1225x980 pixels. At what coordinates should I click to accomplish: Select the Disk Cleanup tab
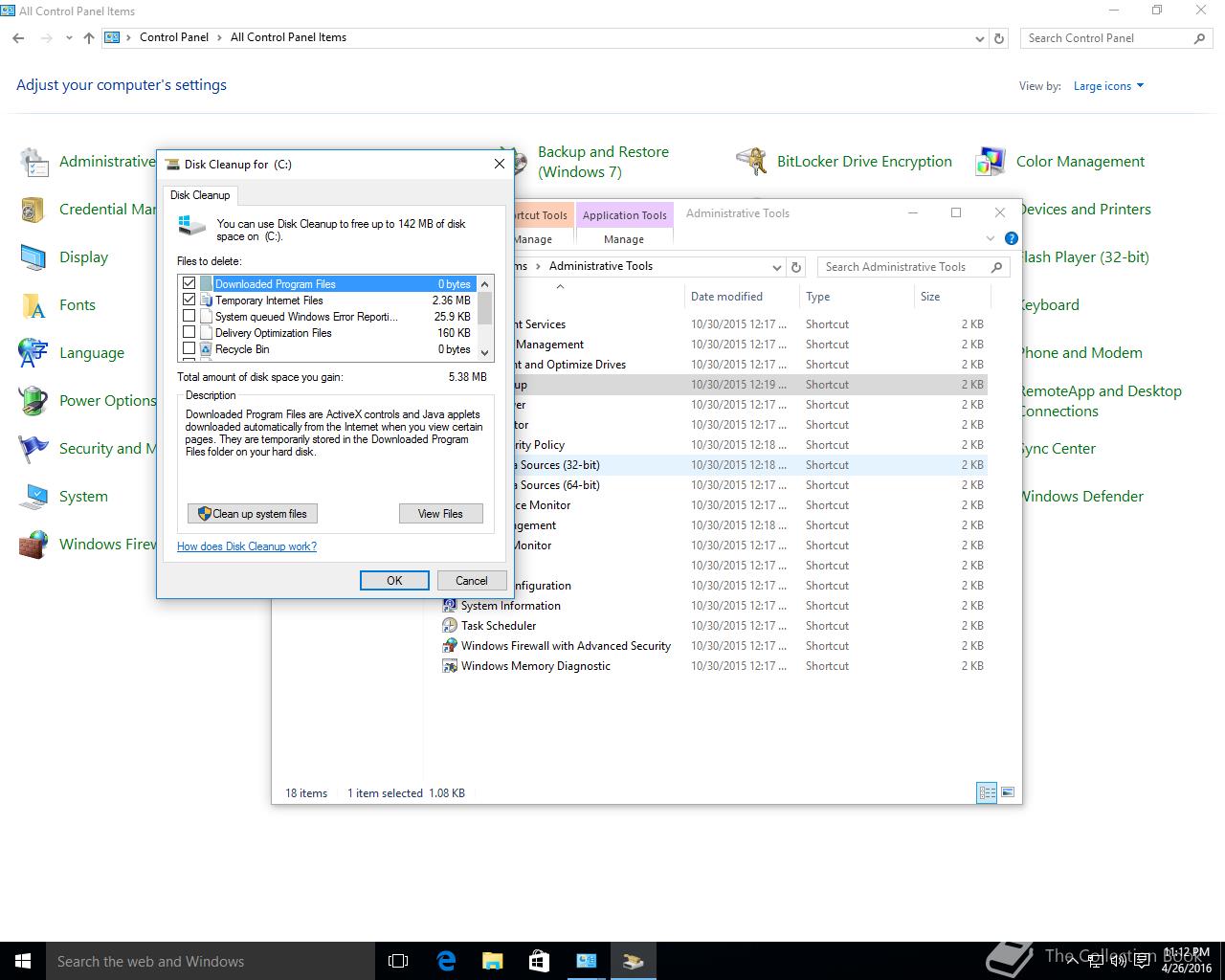200,195
